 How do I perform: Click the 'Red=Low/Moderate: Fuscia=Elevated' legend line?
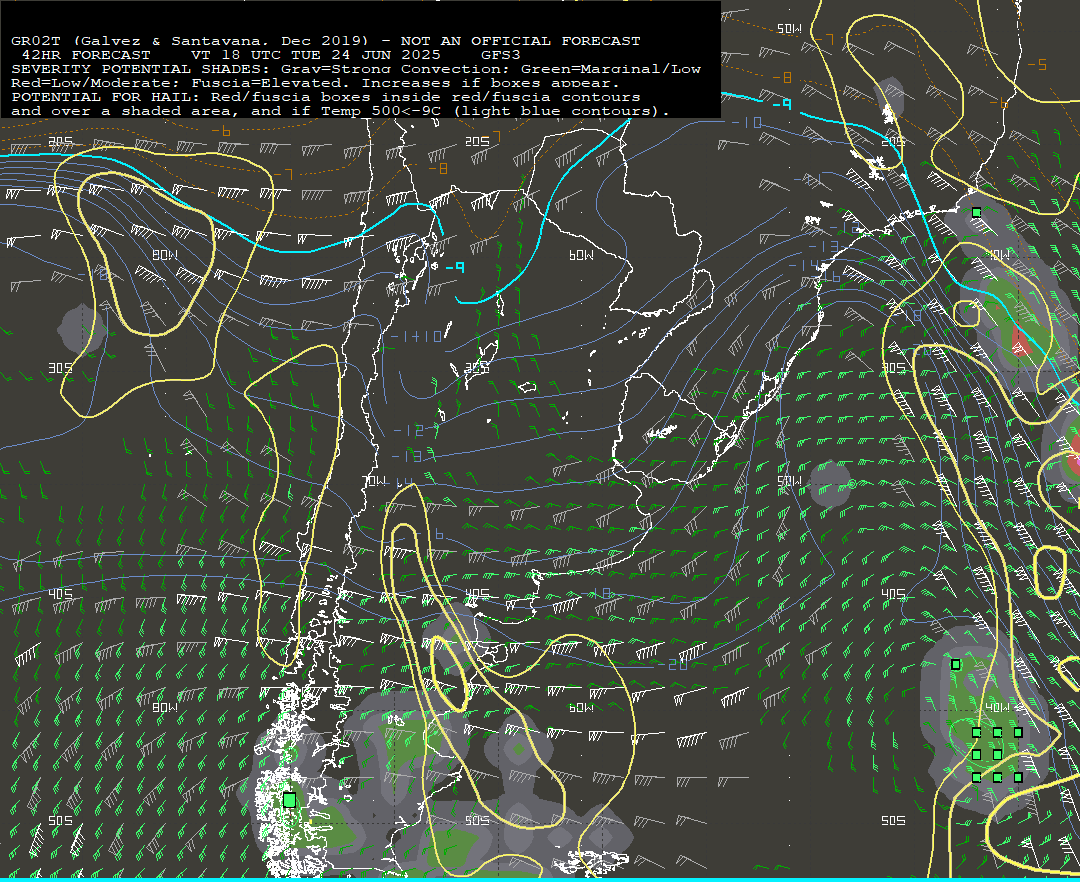point(315,83)
